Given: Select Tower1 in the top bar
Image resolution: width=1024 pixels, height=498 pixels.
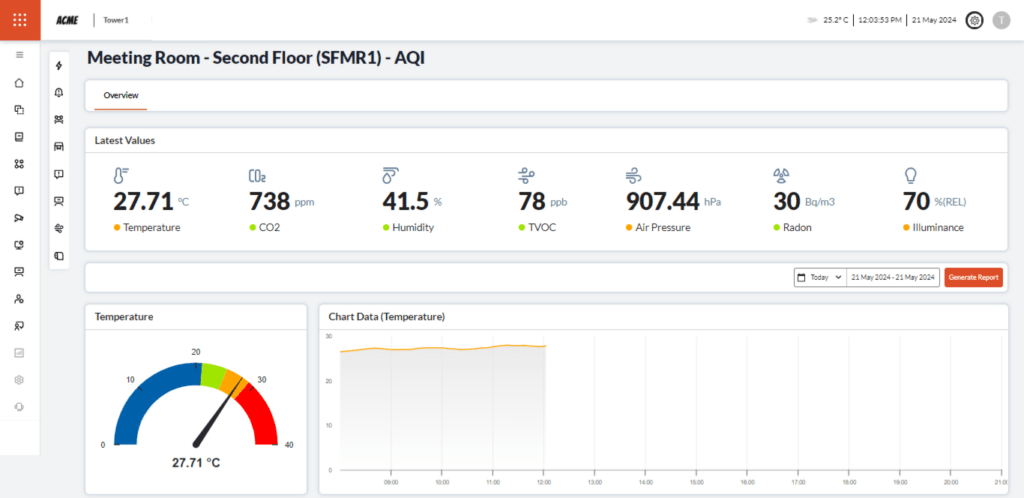Looking at the screenshot, I should (x=116, y=20).
